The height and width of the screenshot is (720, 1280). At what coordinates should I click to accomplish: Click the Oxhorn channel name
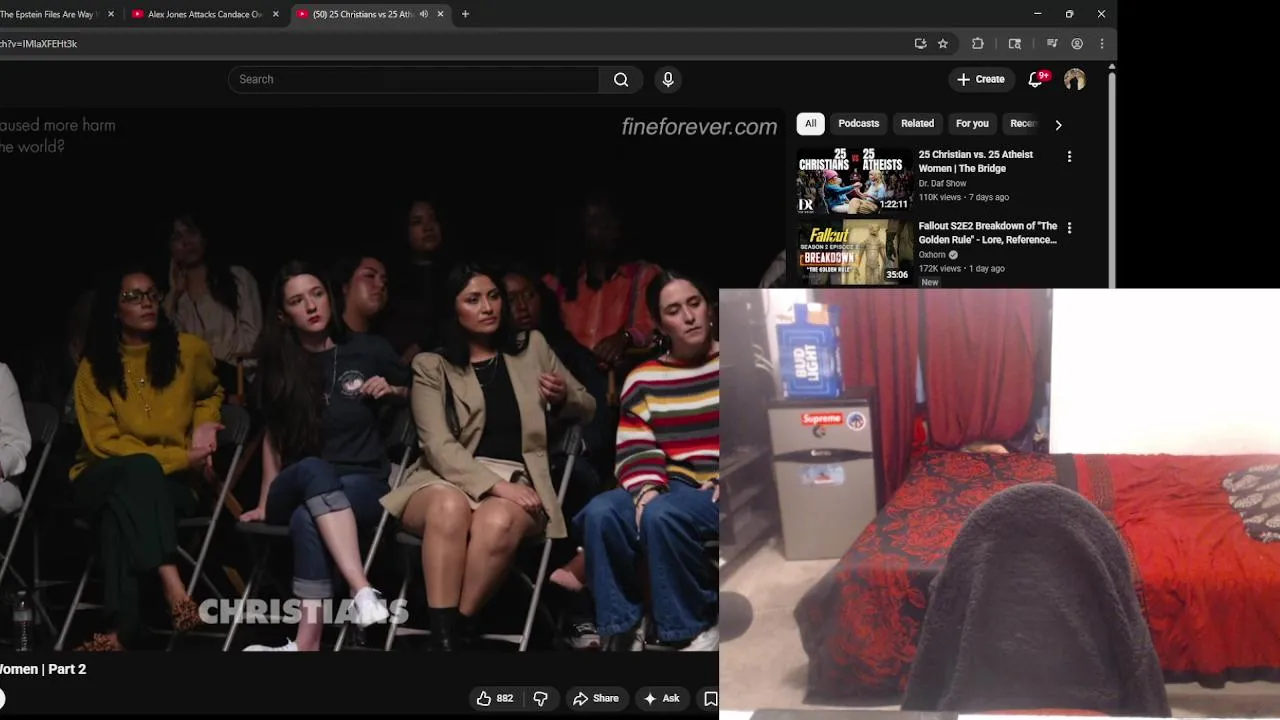pos(932,255)
